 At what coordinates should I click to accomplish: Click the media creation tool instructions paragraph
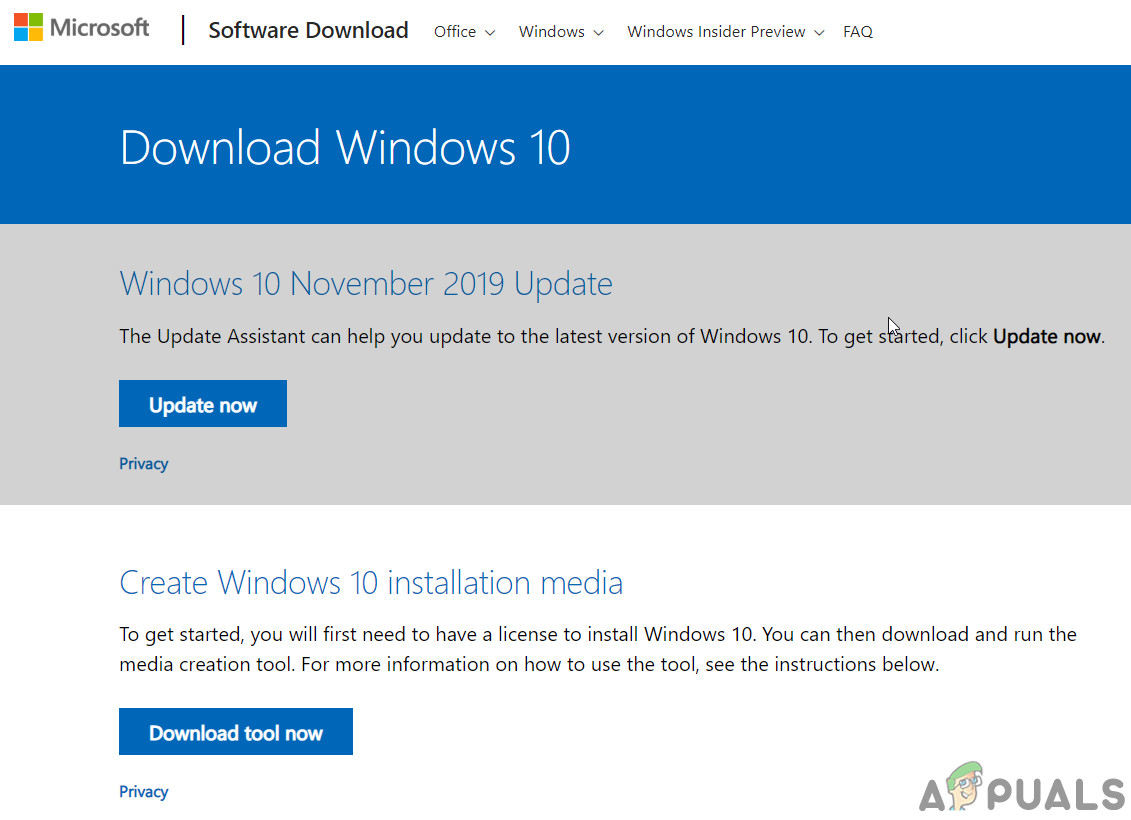click(528, 649)
